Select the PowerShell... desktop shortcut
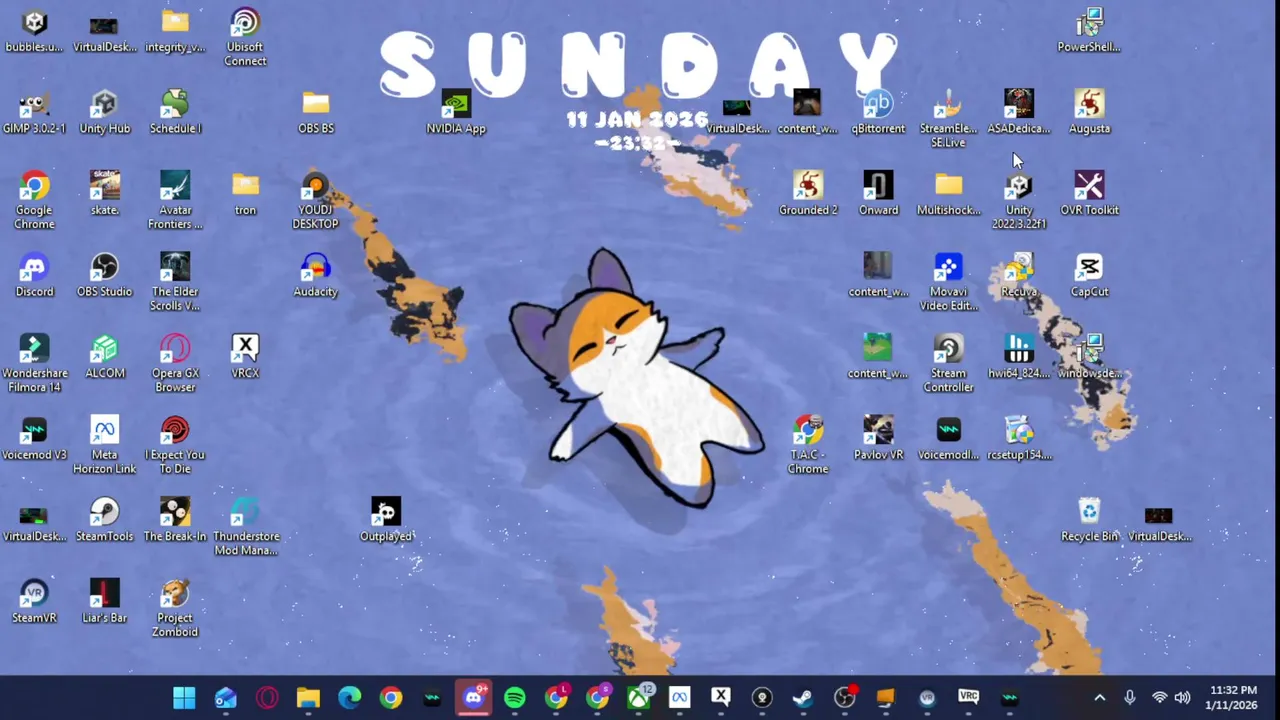1280x720 pixels. point(1089,30)
